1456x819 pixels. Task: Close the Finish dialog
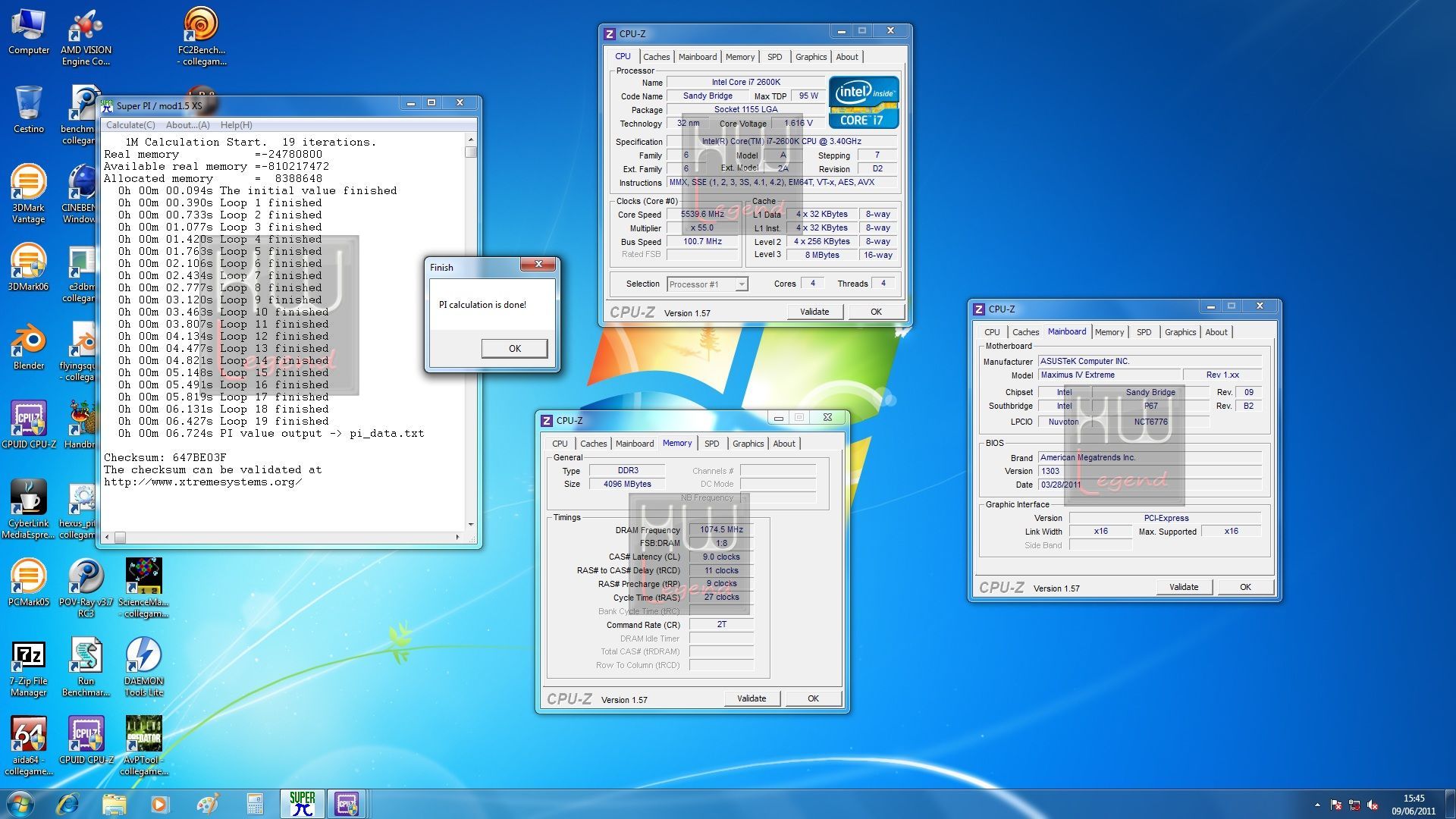coord(538,264)
